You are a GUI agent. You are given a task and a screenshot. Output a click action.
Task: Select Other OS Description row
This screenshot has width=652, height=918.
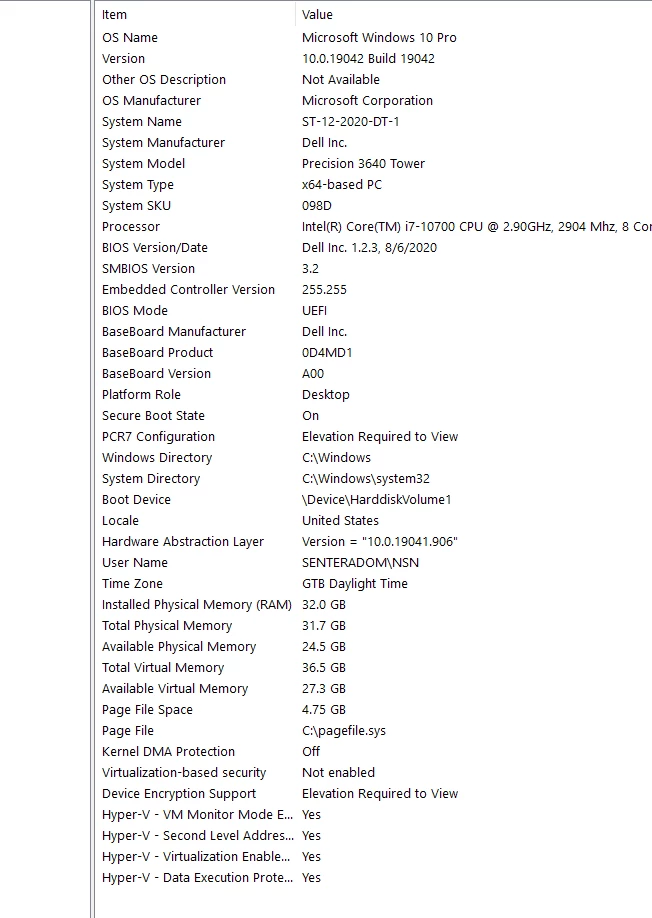(164, 80)
